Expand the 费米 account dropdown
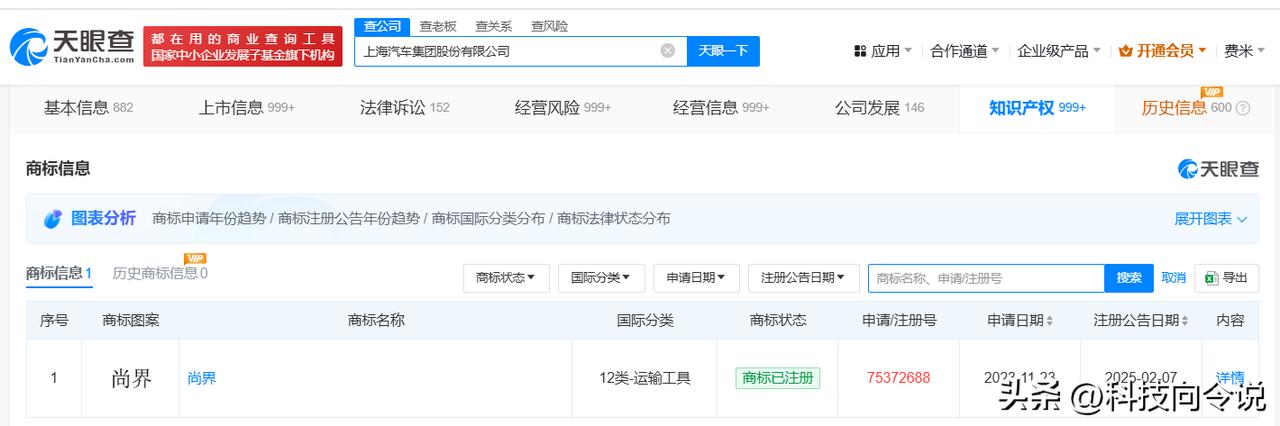Screen dimensions: 1280x426 point(1245,50)
